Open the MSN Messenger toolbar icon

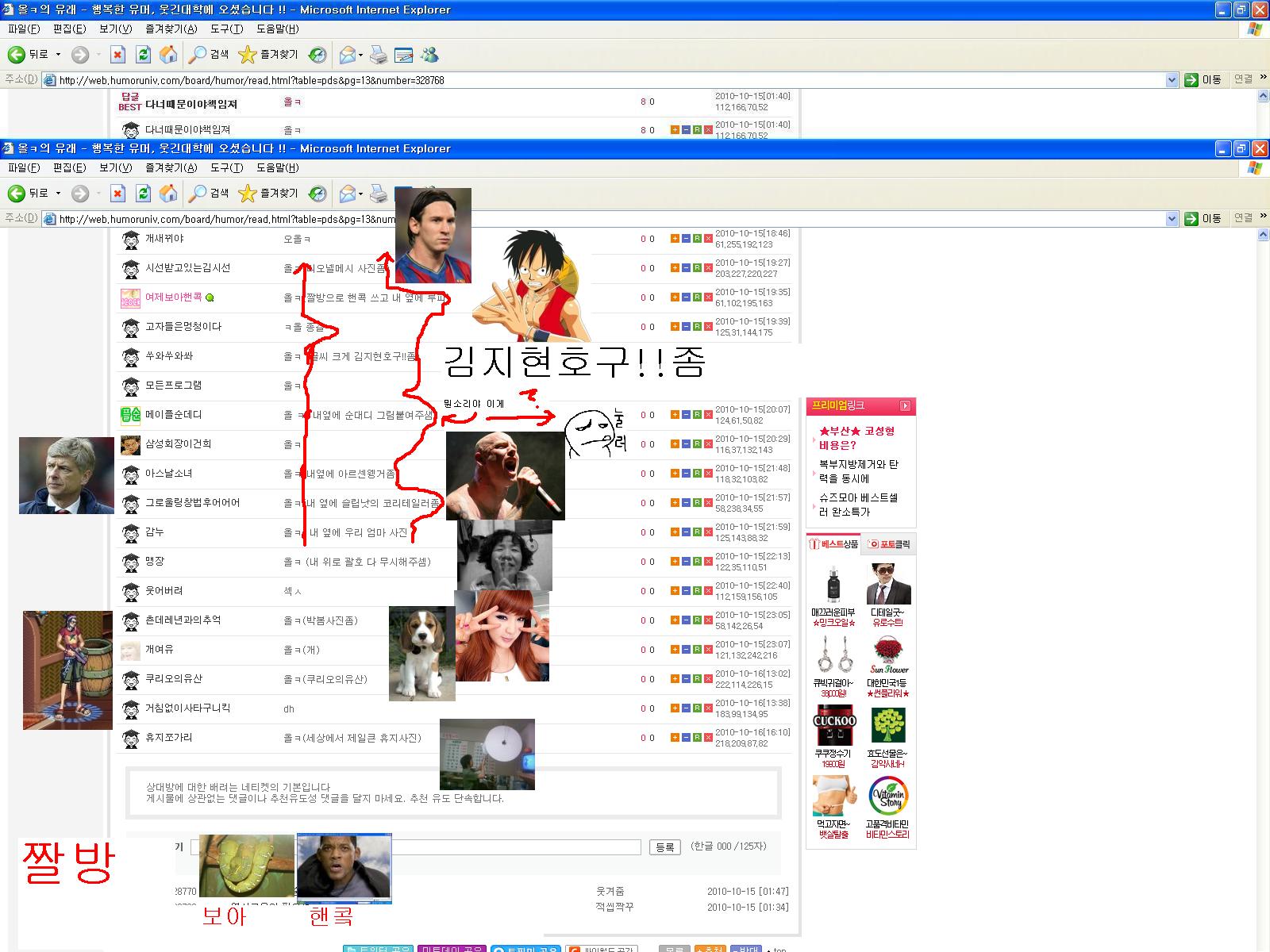[430, 55]
